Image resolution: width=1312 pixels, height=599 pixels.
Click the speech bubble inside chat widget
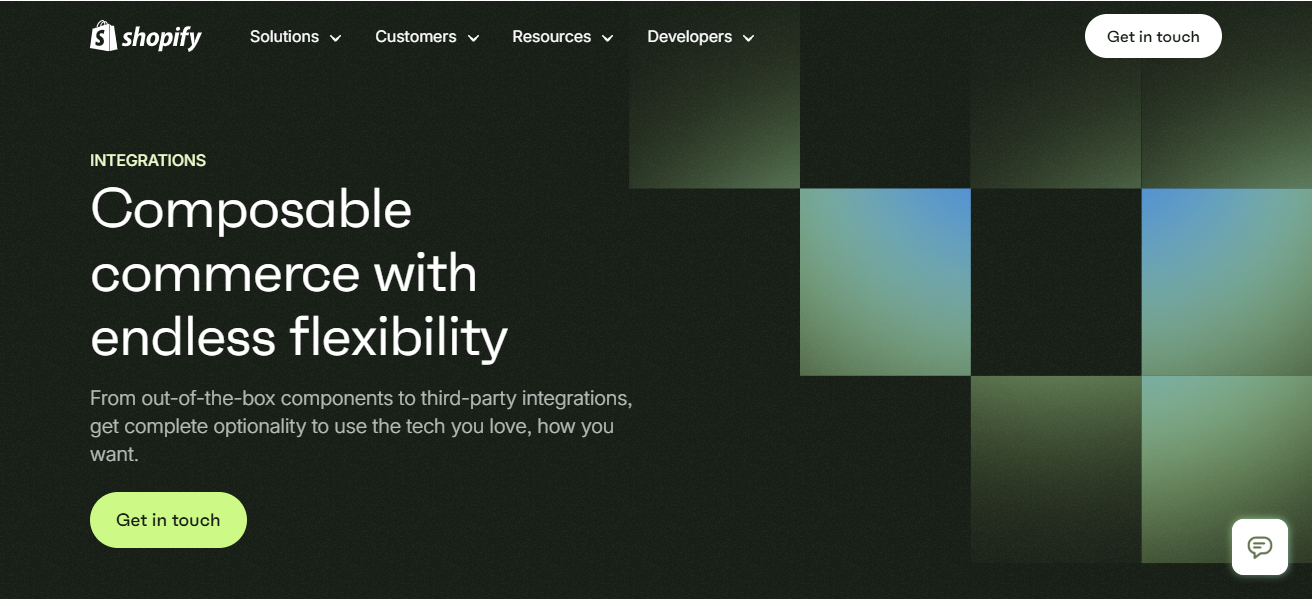coord(1259,547)
